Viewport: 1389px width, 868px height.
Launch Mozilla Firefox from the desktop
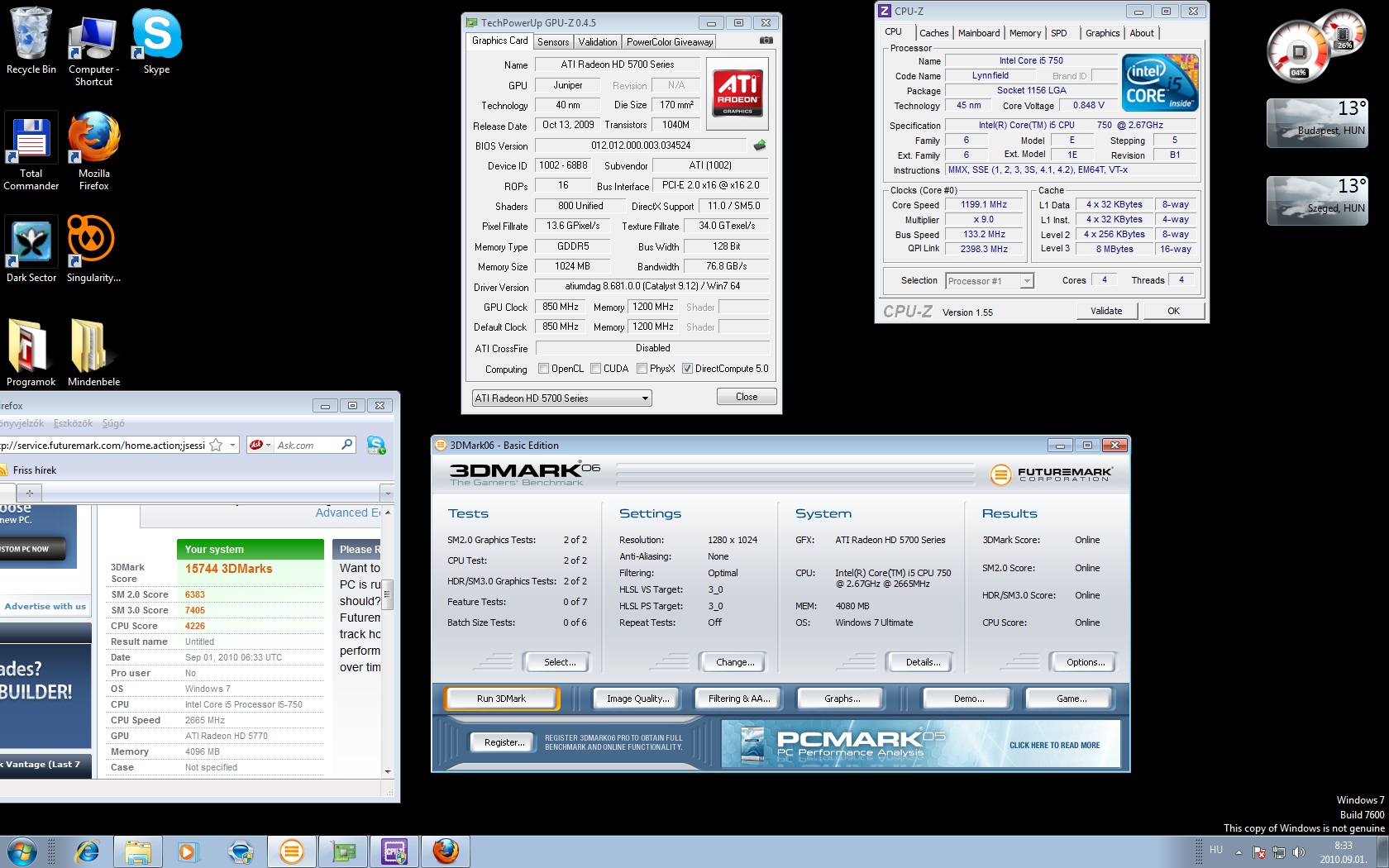pyautogui.click(x=93, y=152)
